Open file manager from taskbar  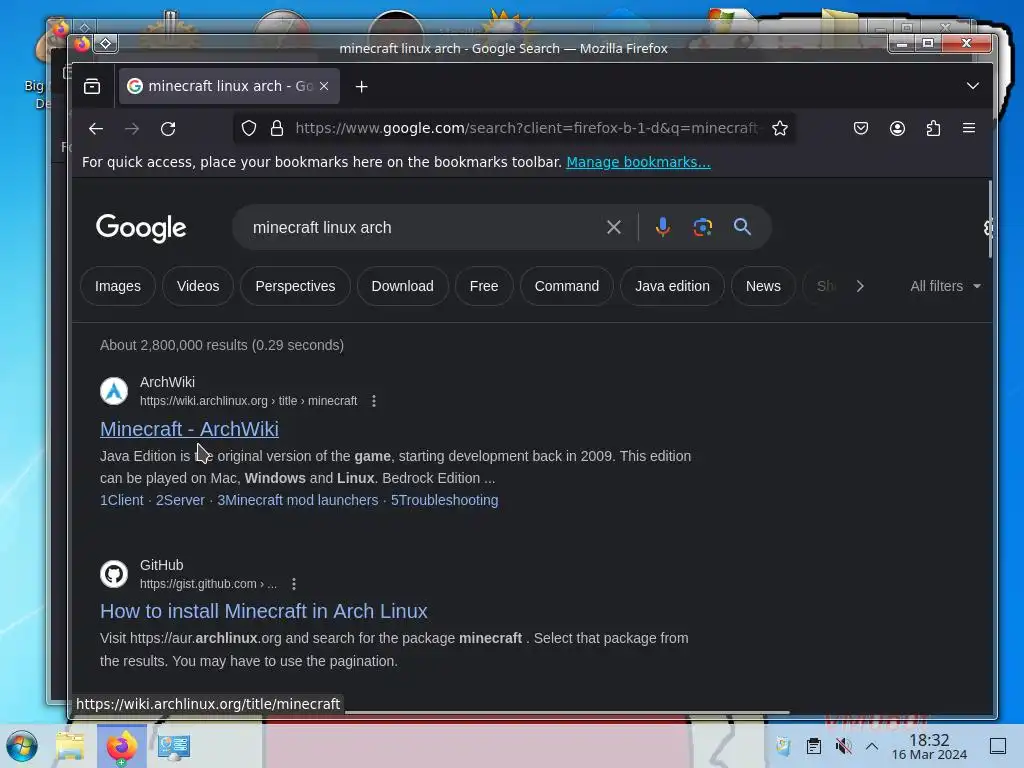click(70, 746)
